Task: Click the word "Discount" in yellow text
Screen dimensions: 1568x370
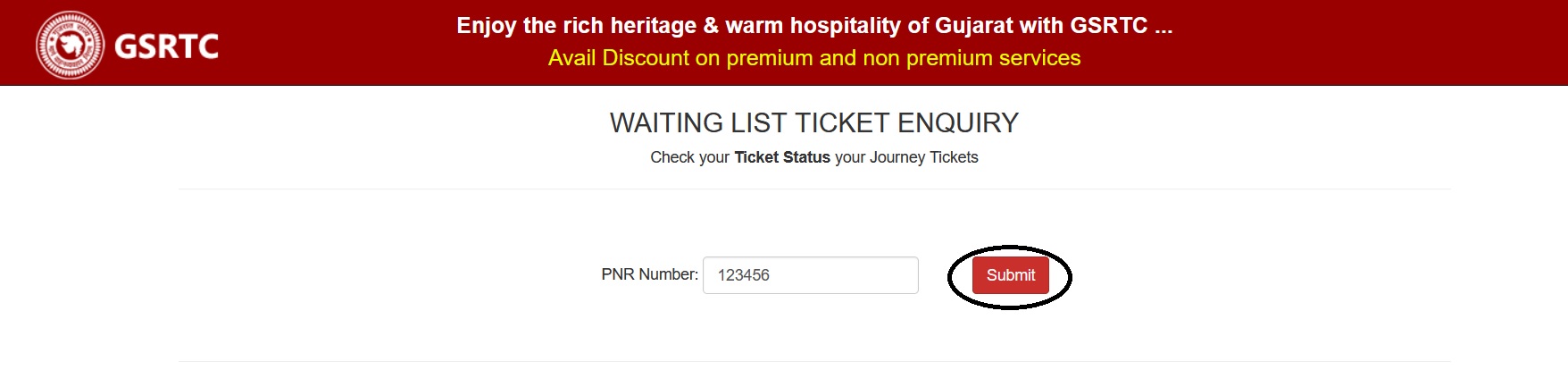Action: click(x=647, y=58)
